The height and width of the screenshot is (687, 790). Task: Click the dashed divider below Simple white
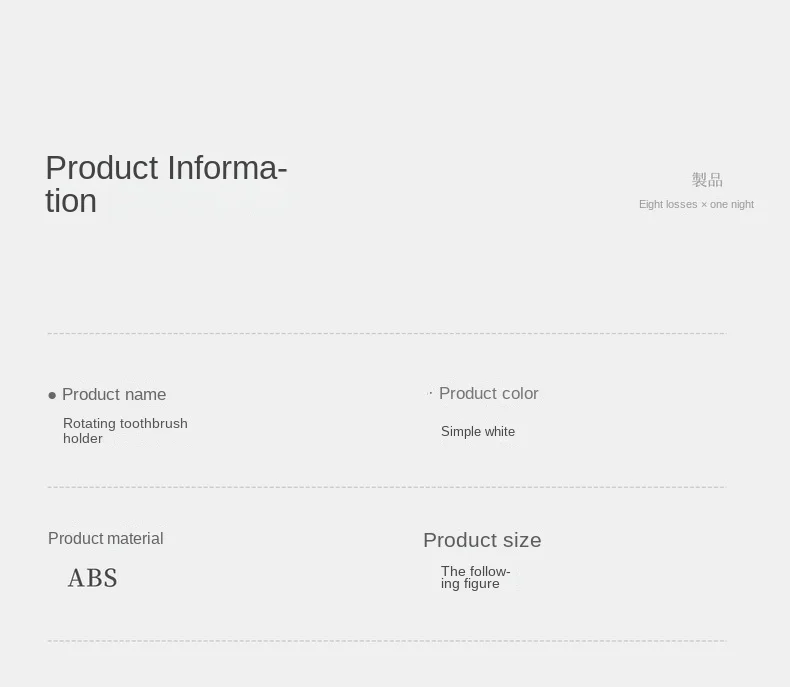pos(387,487)
